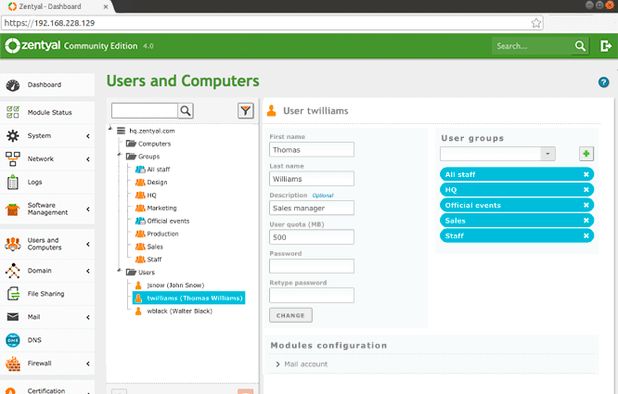The width and height of the screenshot is (618, 394).
Task: Click the User quota field
Action: click(312, 237)
